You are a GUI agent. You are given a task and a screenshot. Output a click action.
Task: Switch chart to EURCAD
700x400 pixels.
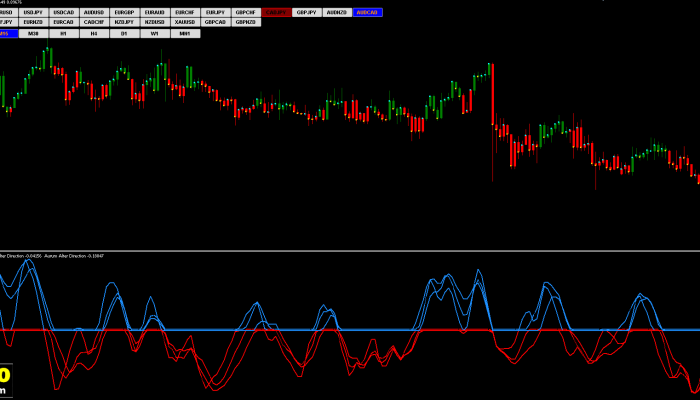click(x=63, y=22)
